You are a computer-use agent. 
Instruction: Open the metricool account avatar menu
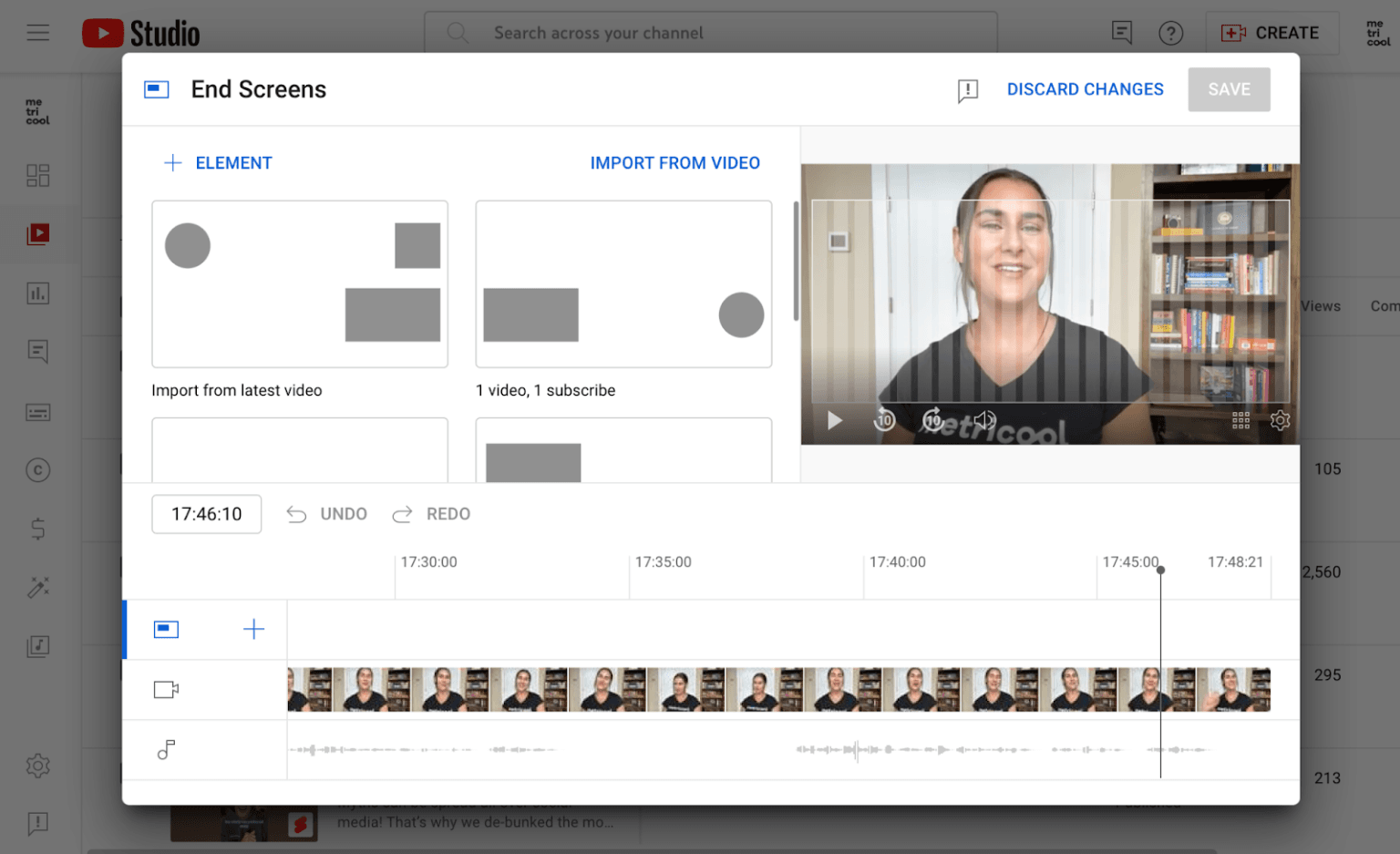1378,32
